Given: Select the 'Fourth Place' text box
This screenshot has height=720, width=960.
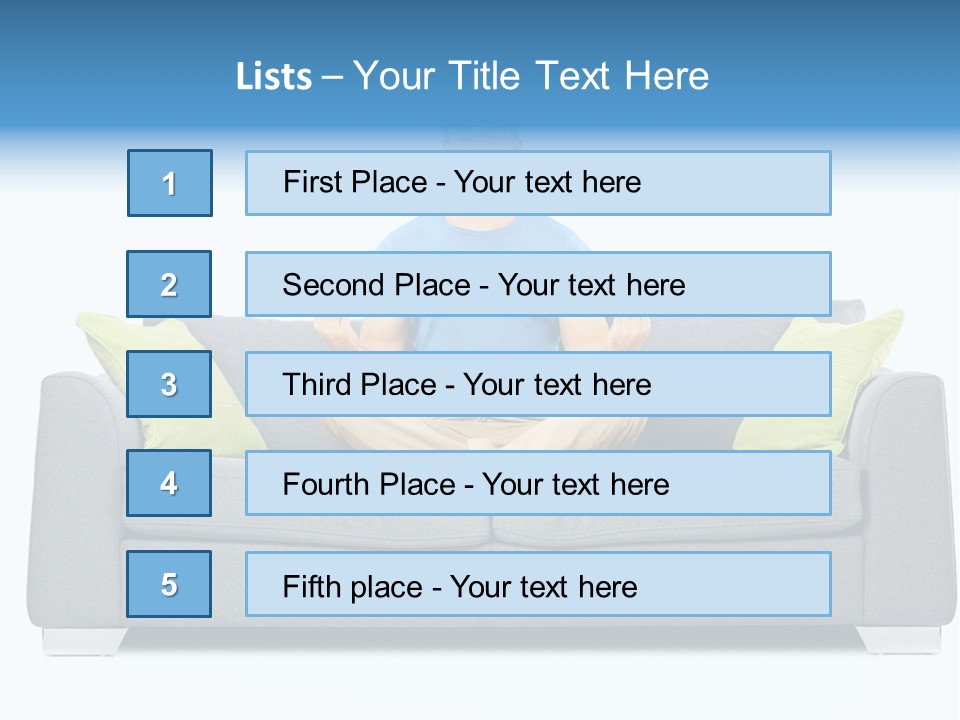Looking at the screenshot, I should 538,483.
